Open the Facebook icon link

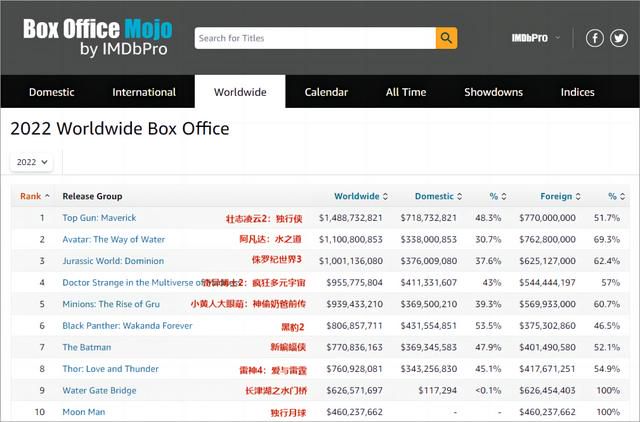[595, 38]
